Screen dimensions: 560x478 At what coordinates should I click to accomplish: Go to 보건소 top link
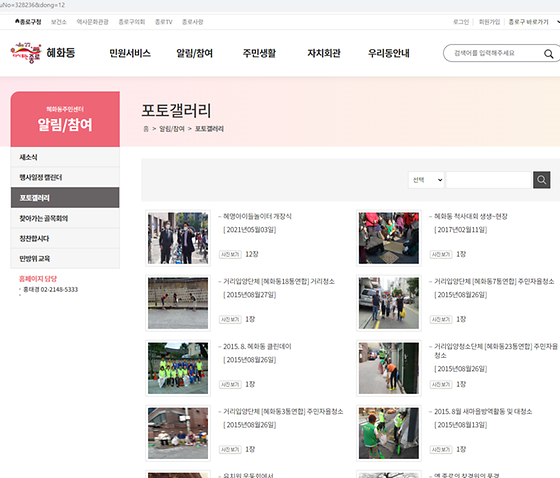pyautogui.click(x=59, y=22)
